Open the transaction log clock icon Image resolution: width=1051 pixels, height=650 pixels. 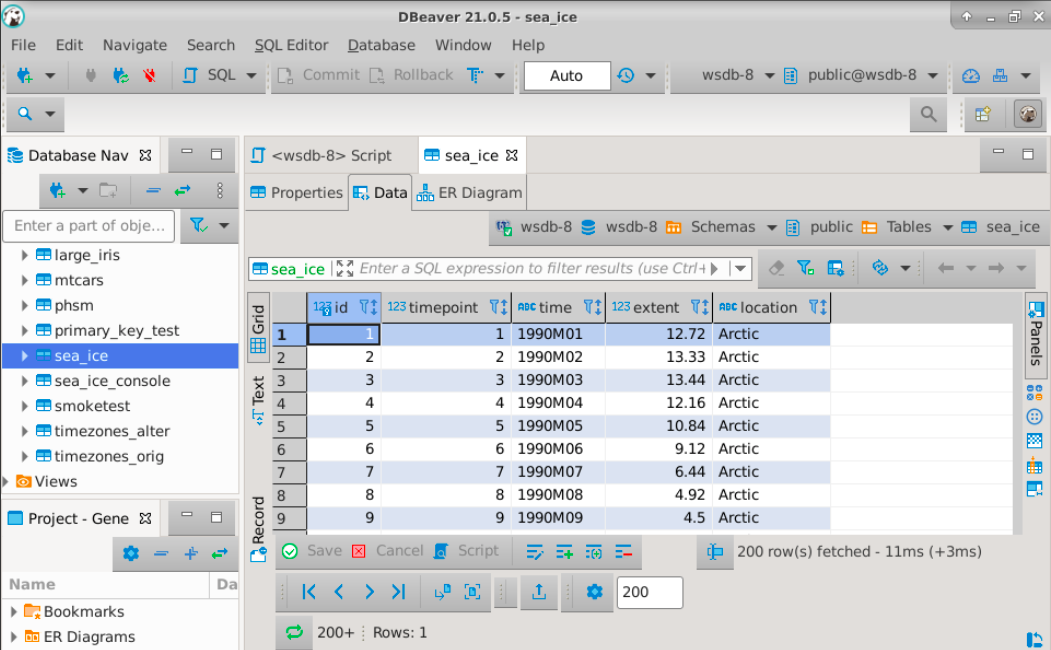626,76
